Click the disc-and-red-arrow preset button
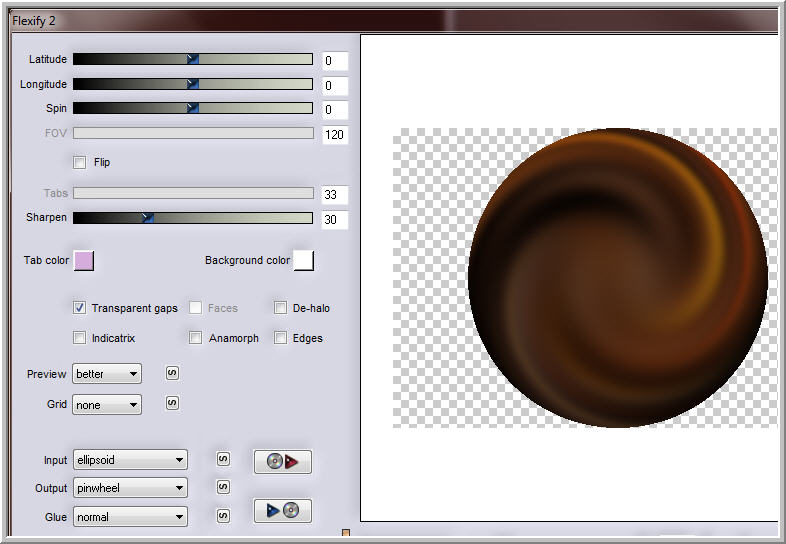The image size is (786, 544). point(283,461)
